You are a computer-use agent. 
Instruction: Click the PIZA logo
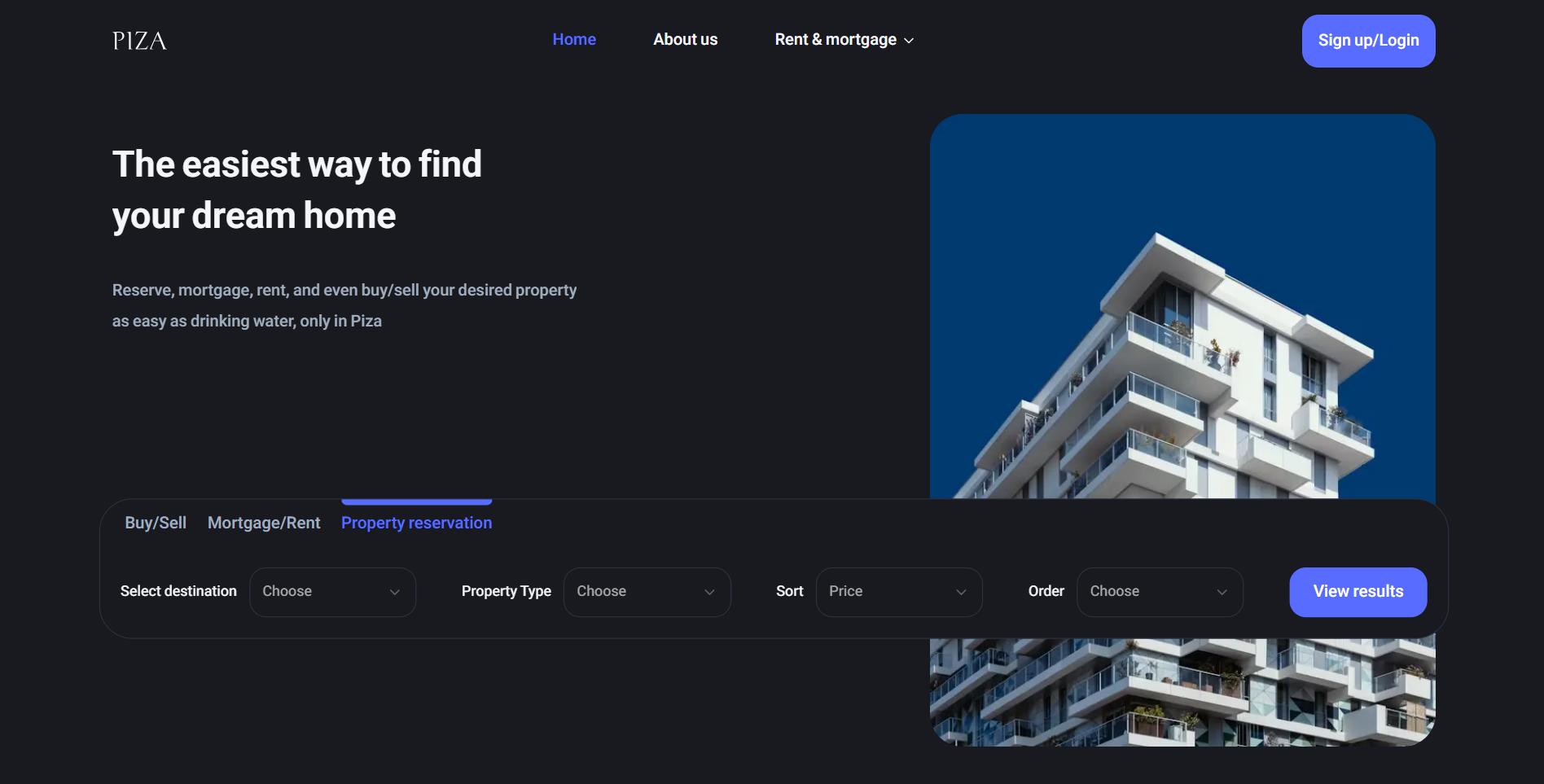point(139,41)
